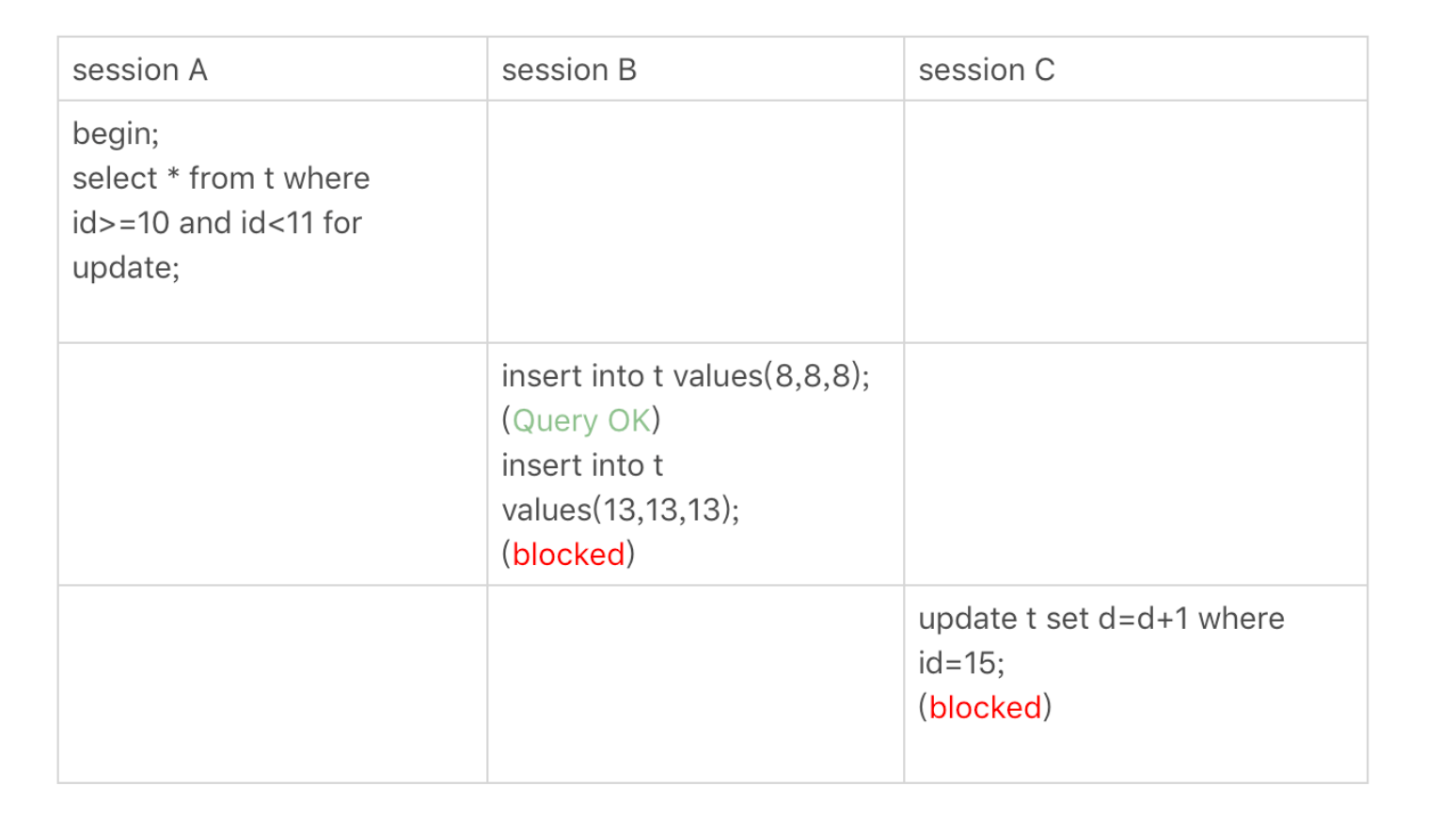Click the select * from t where line
The width and height of the screenshot is (1456, 833).
(x=221, y=178)
